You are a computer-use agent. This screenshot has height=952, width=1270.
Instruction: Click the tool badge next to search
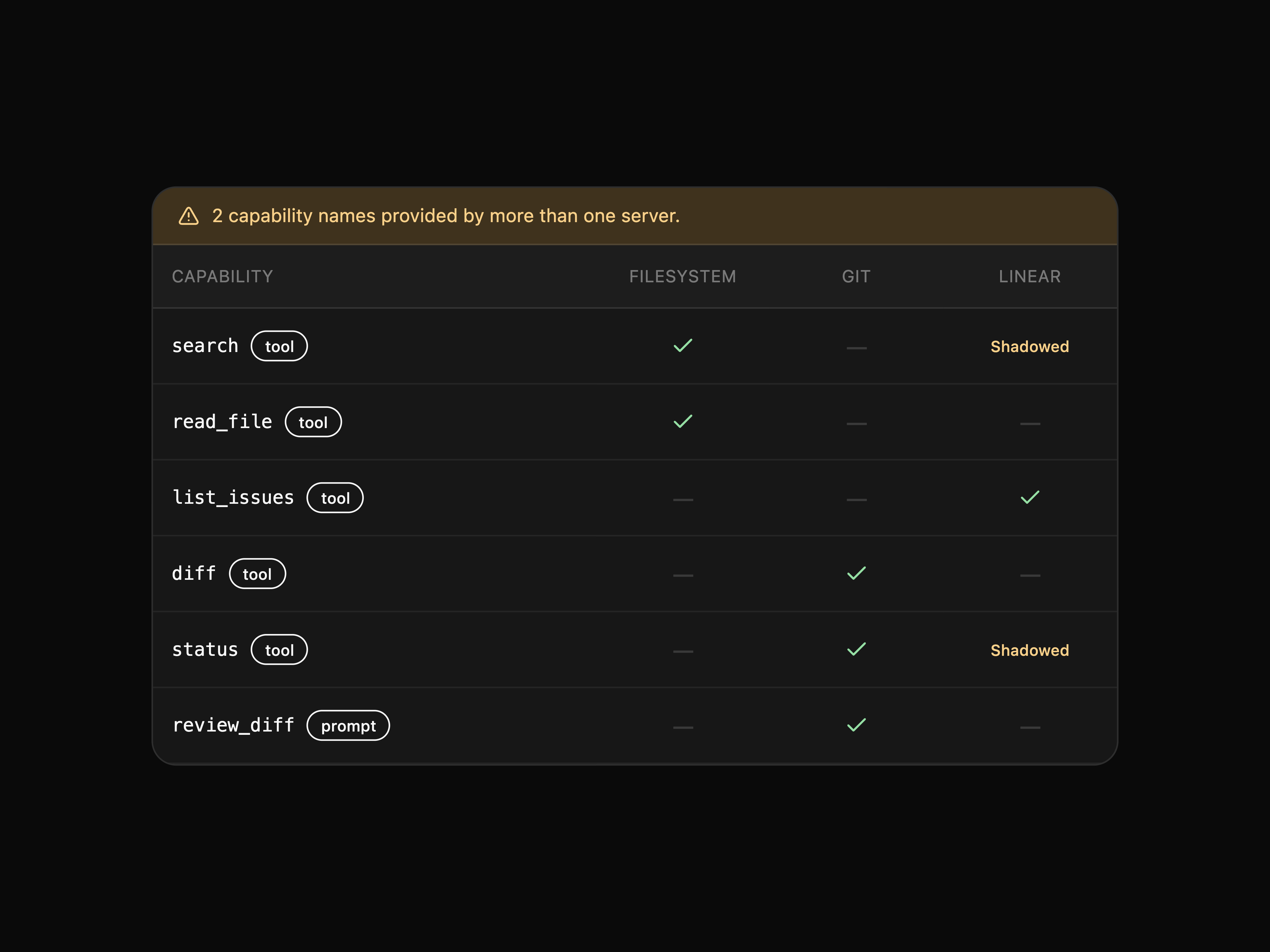[279, 346]
